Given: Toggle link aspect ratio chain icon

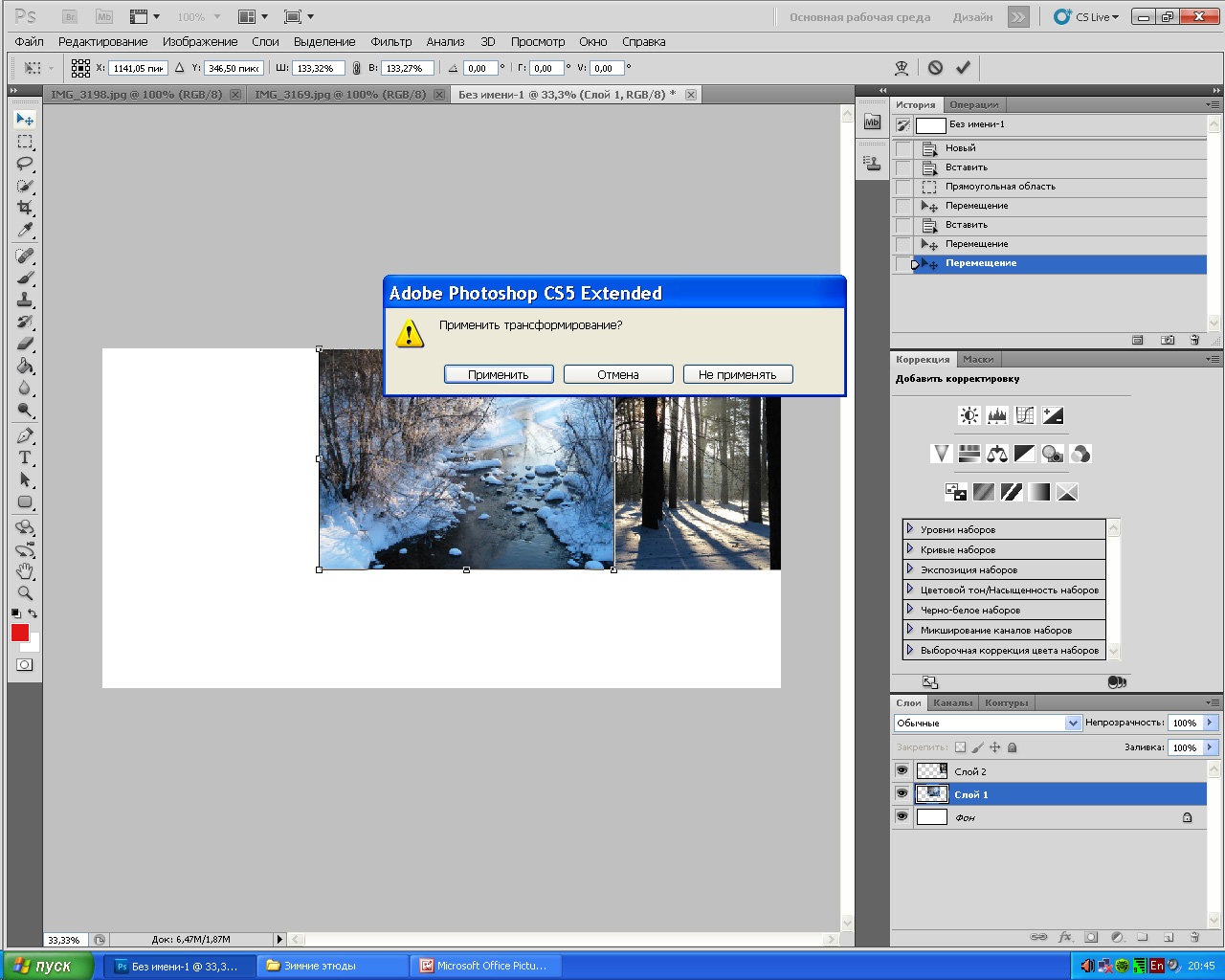Looking at the screenshot, I should (357, 68).
